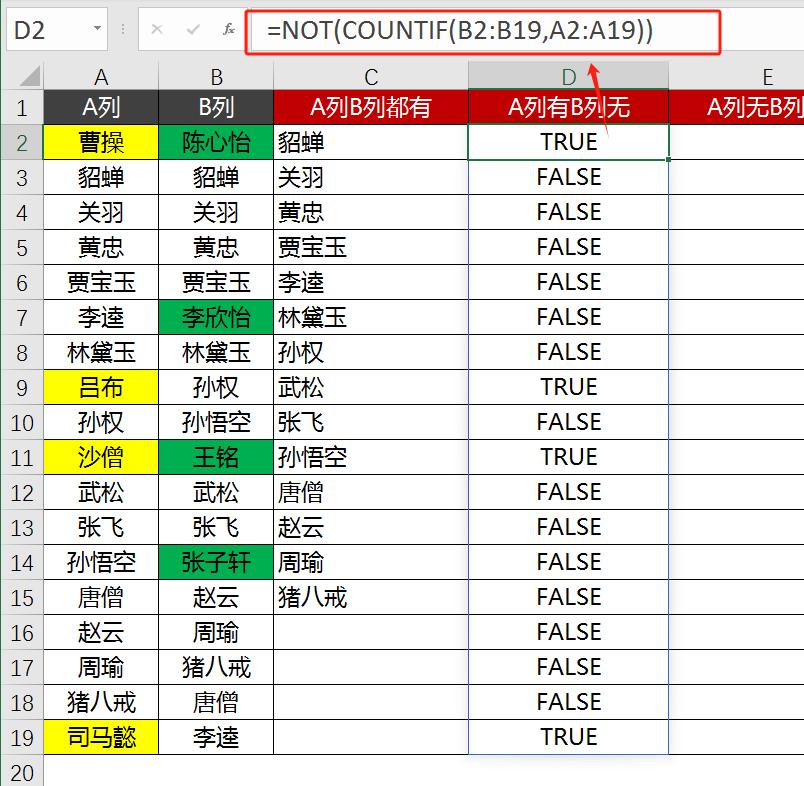The height and width of the screenshot is (786, 804).
Task: Select row 20 header
Action: [22, 771]
